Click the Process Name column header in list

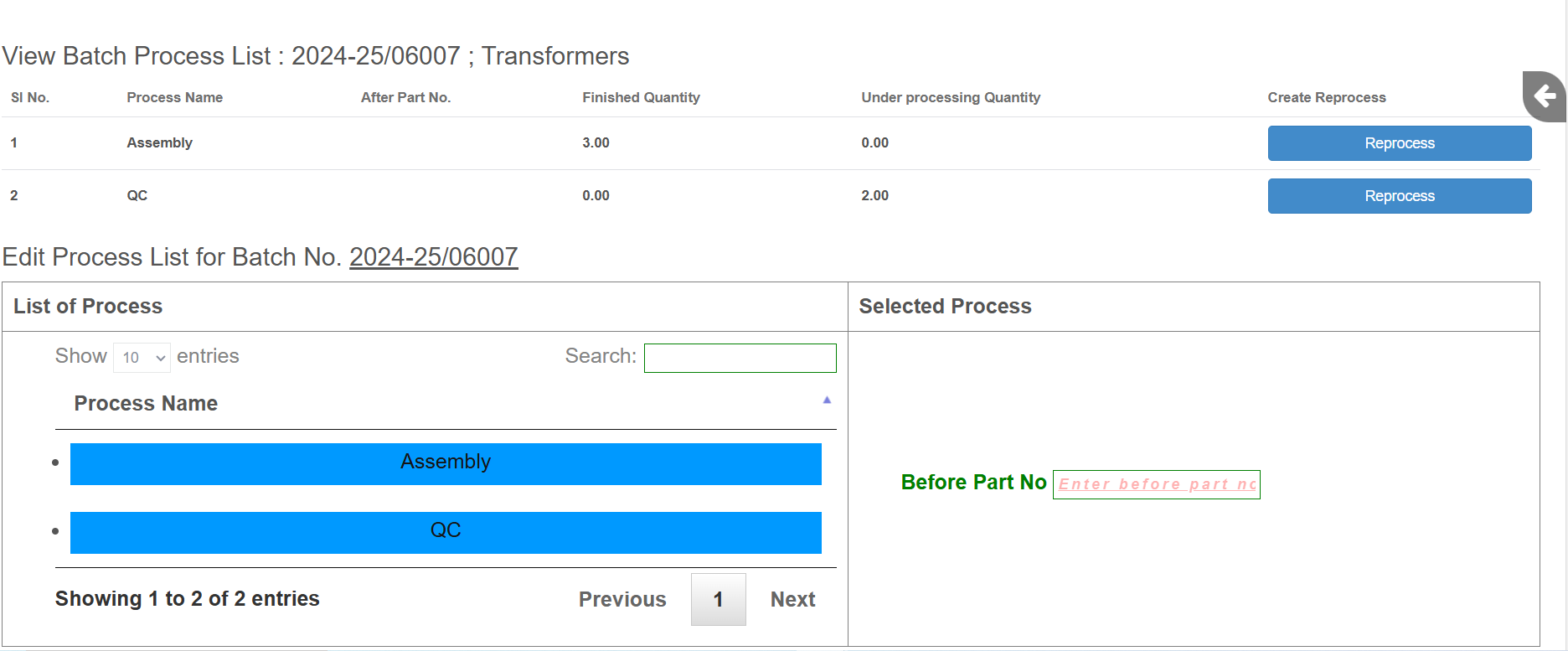[x=146, y=403]
